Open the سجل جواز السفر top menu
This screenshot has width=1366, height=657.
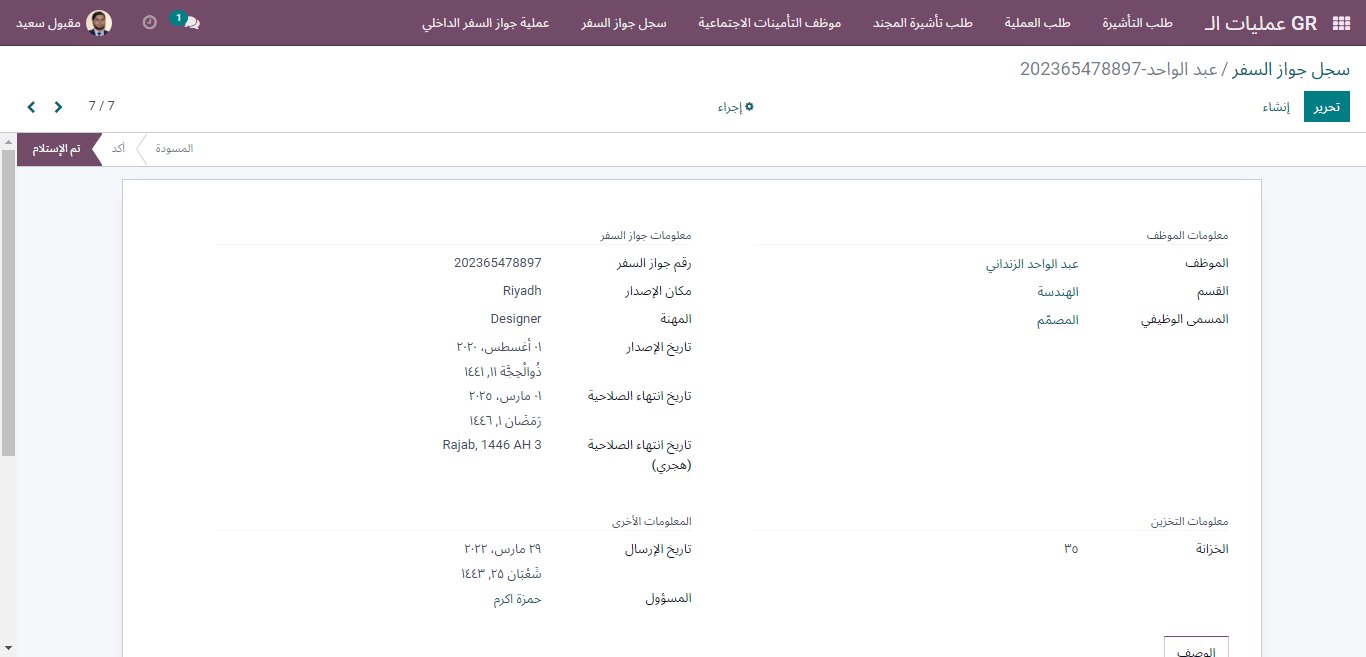(x=624, y=23)
